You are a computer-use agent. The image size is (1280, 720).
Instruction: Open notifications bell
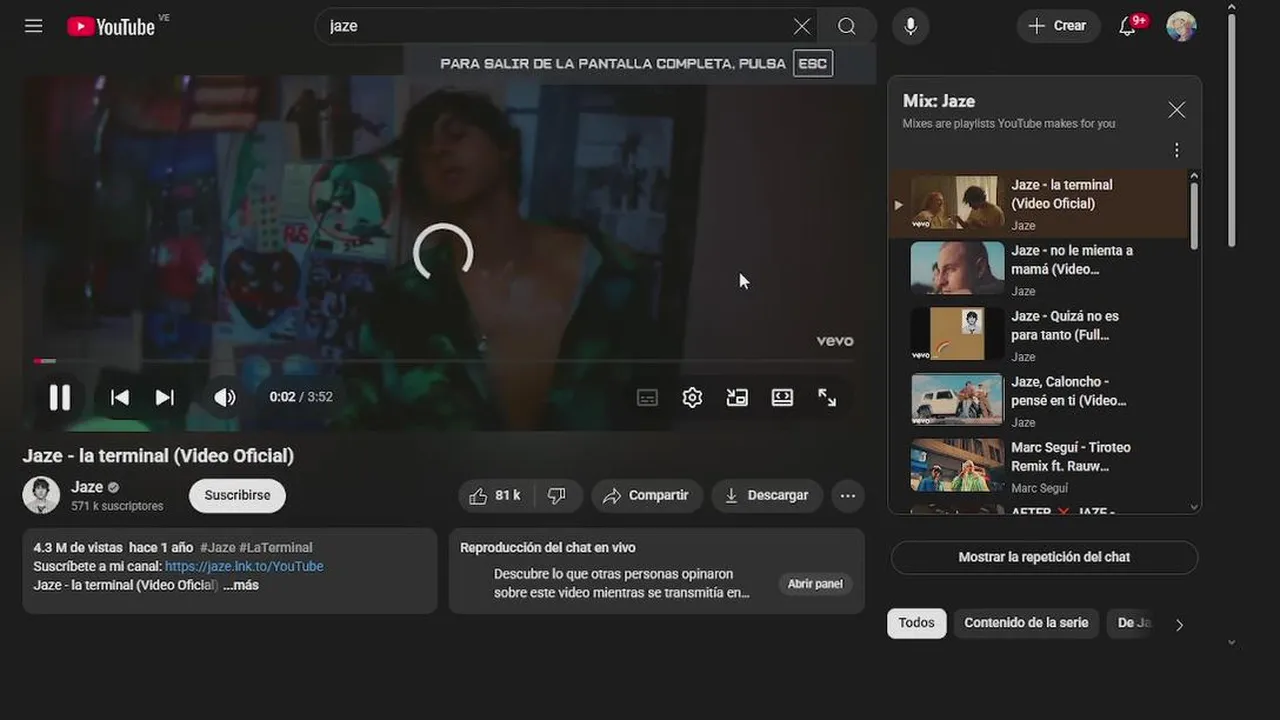coord(1128,26)
